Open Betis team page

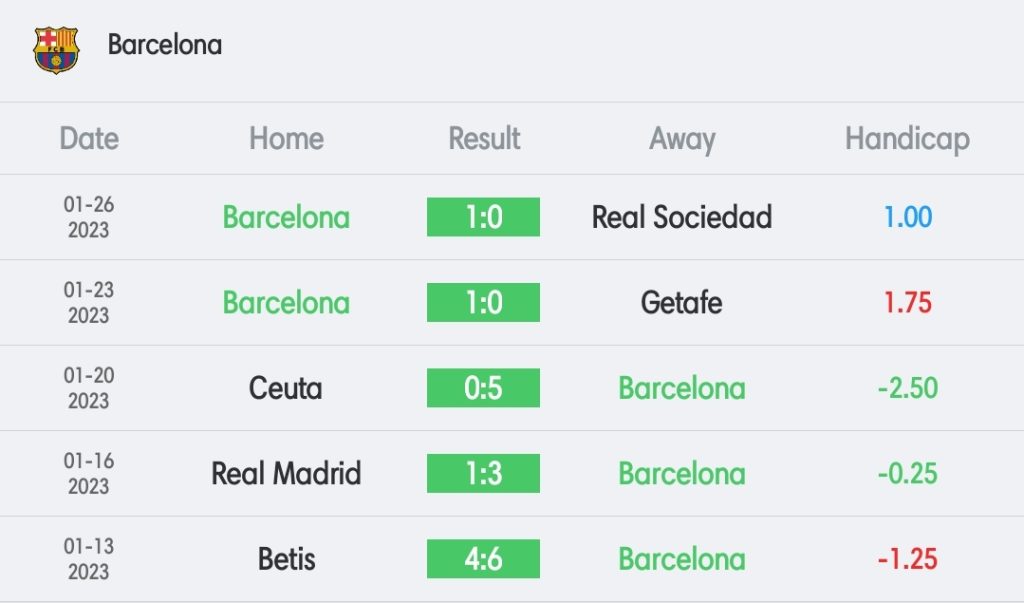coord(286,559)
